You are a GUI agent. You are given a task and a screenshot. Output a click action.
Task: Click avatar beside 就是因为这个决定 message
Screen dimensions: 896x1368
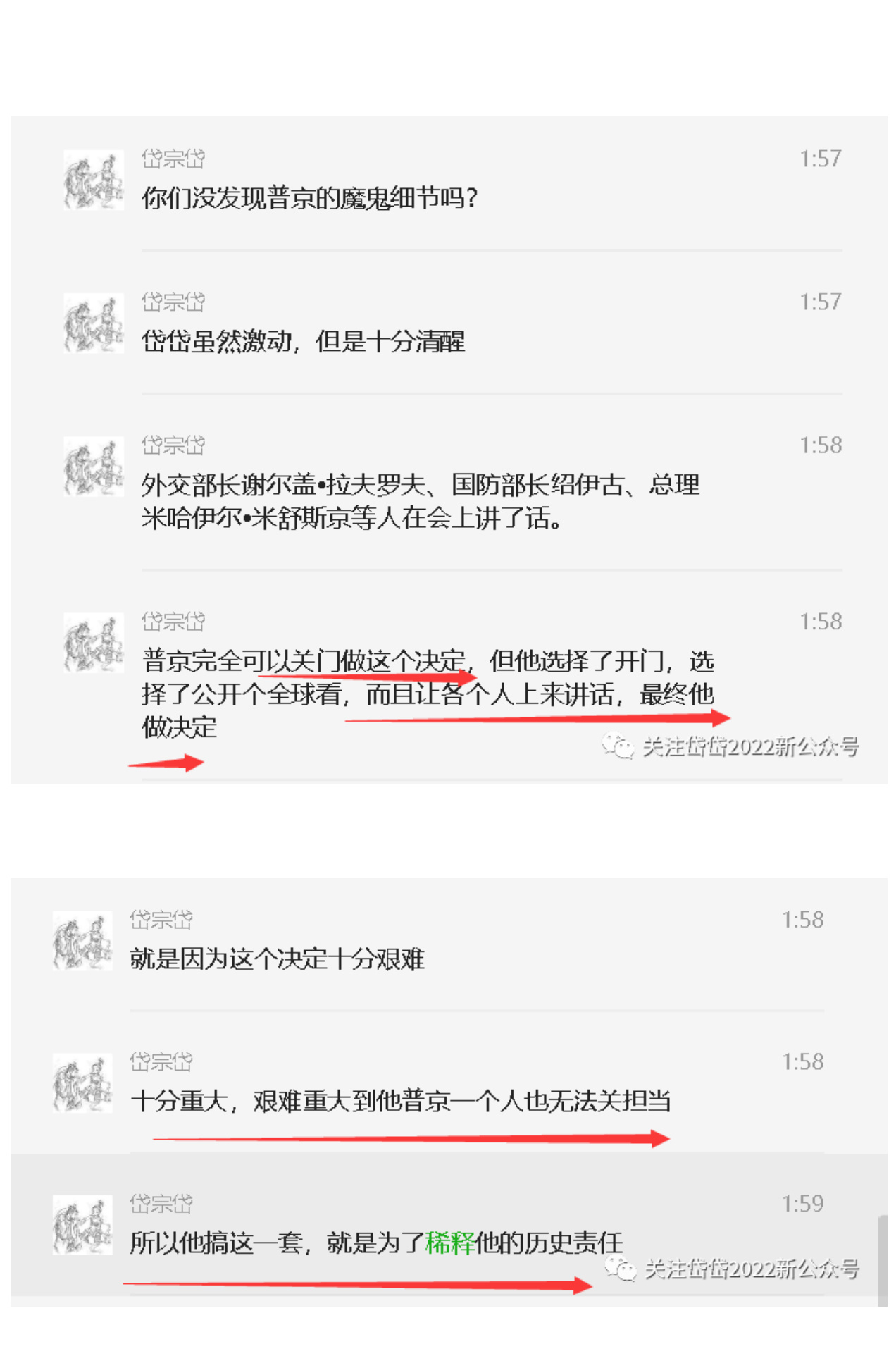[82, 941]
